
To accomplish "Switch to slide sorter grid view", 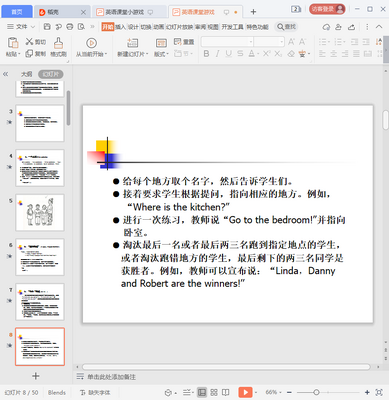I will coord(214,392).
